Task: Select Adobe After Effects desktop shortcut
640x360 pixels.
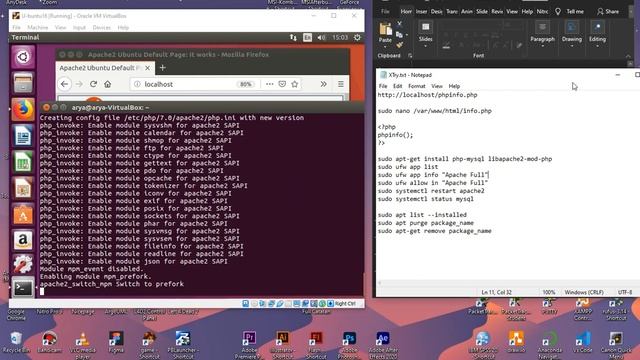Action: (382, 344)
